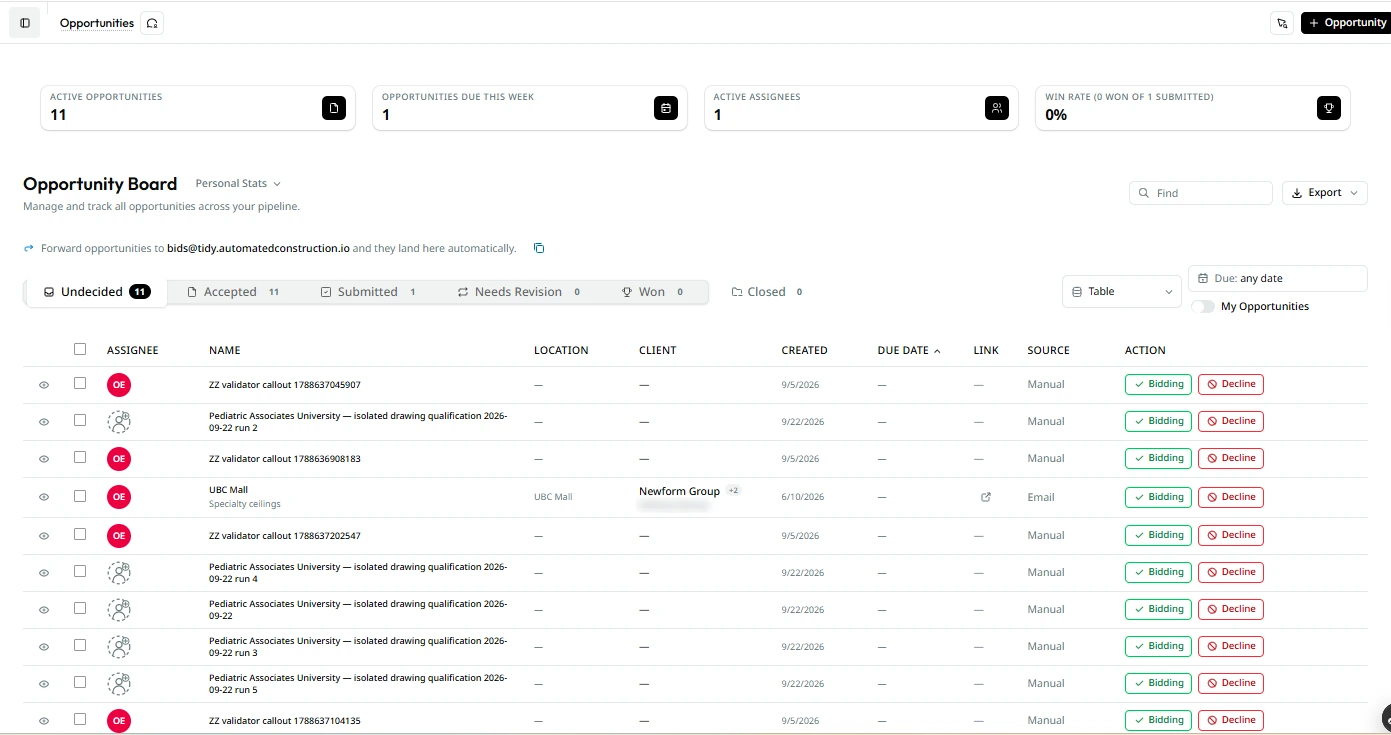Image resolution: width=1391 pixels, height=735 pixels.
Task: Show the Closed opportunities tab
Action: coord(767,292)
